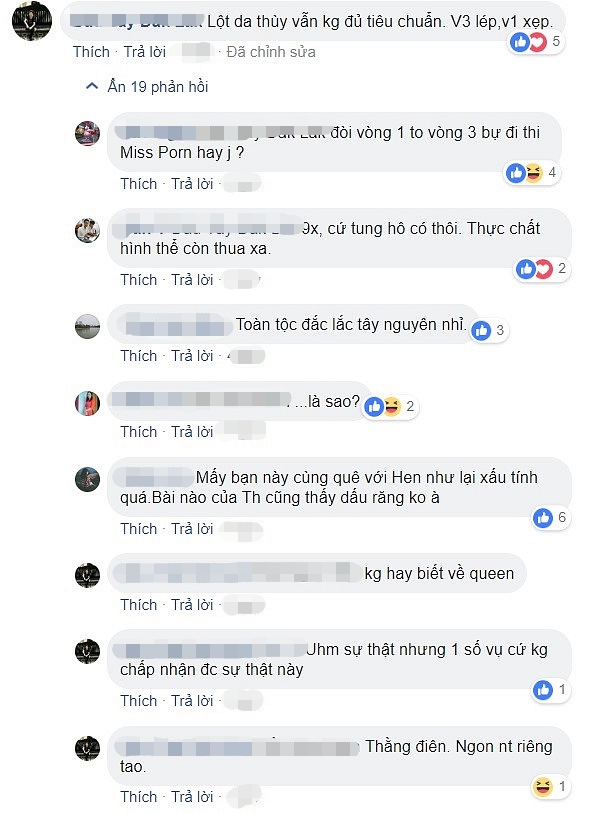Reply to 'Toàn tộc đắc lắc tây nguyên' comment
This screenshot has width=615, height=813.
[192, 356]
